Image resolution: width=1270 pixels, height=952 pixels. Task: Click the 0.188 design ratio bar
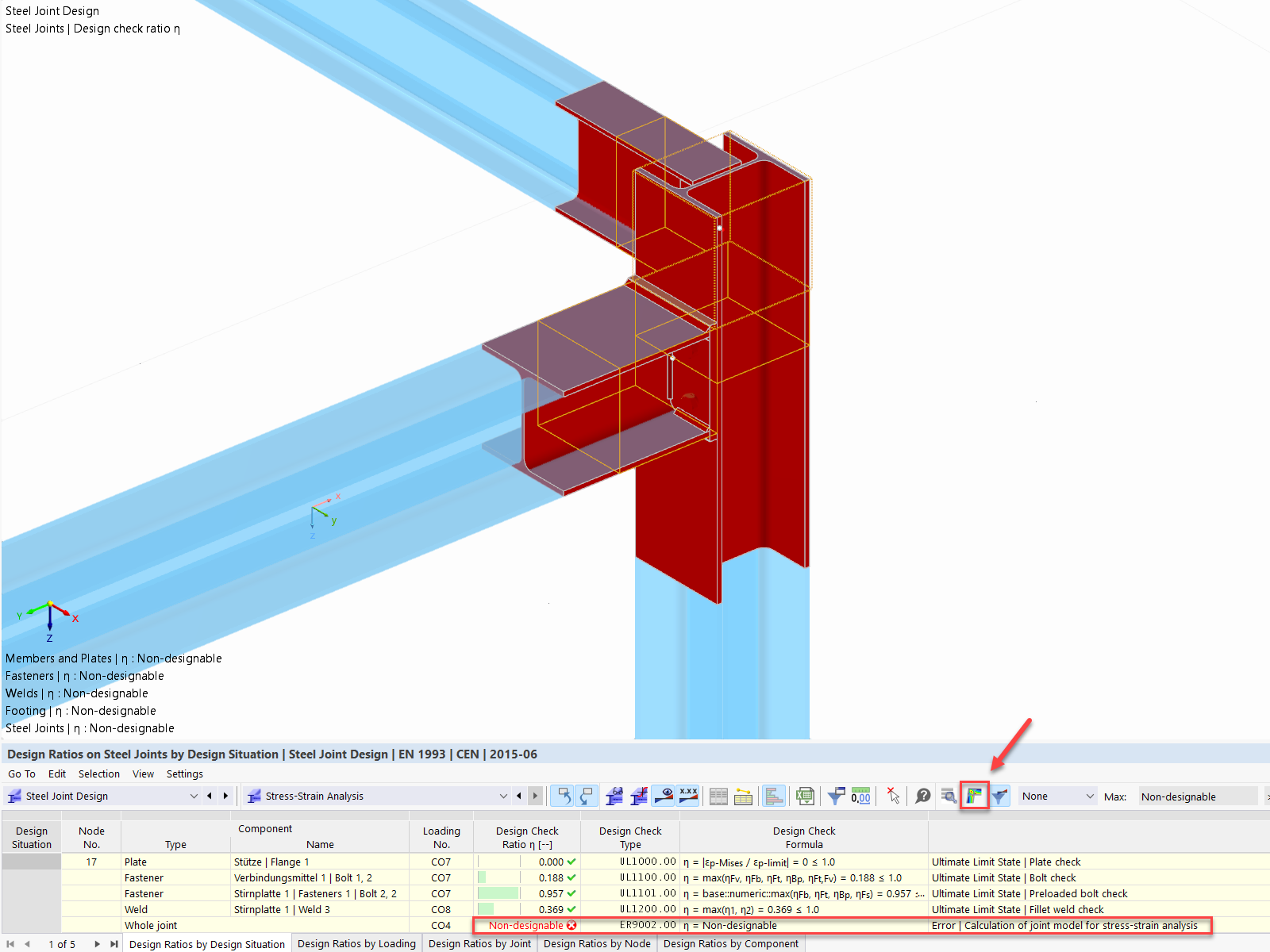[482, 877]
